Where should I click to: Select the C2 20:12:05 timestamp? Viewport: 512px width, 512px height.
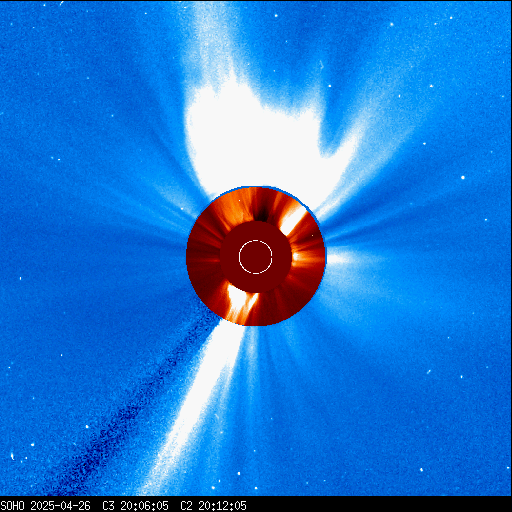pos(213,506)
